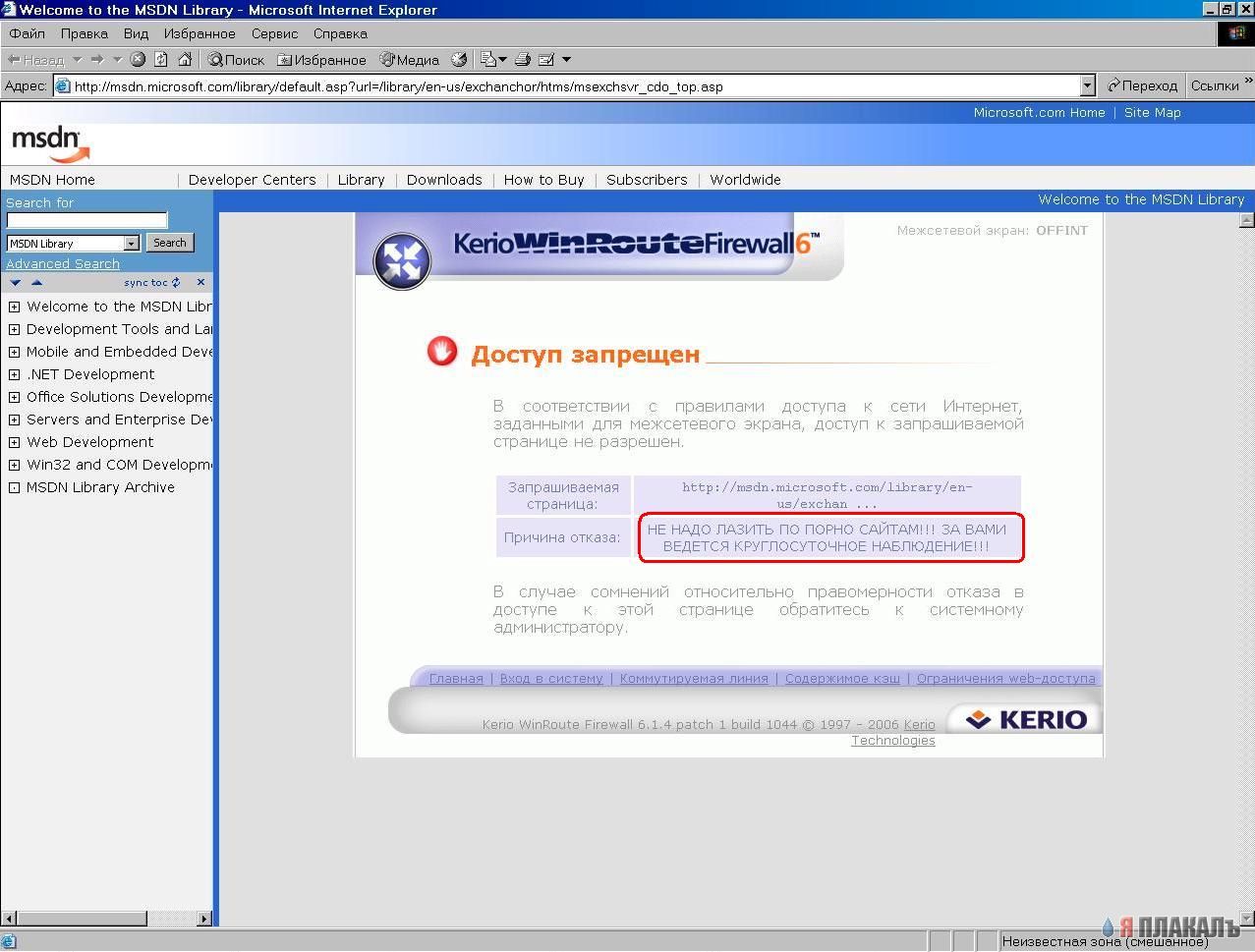
Task: Click the address bar URL field
Action: (575, 86)
